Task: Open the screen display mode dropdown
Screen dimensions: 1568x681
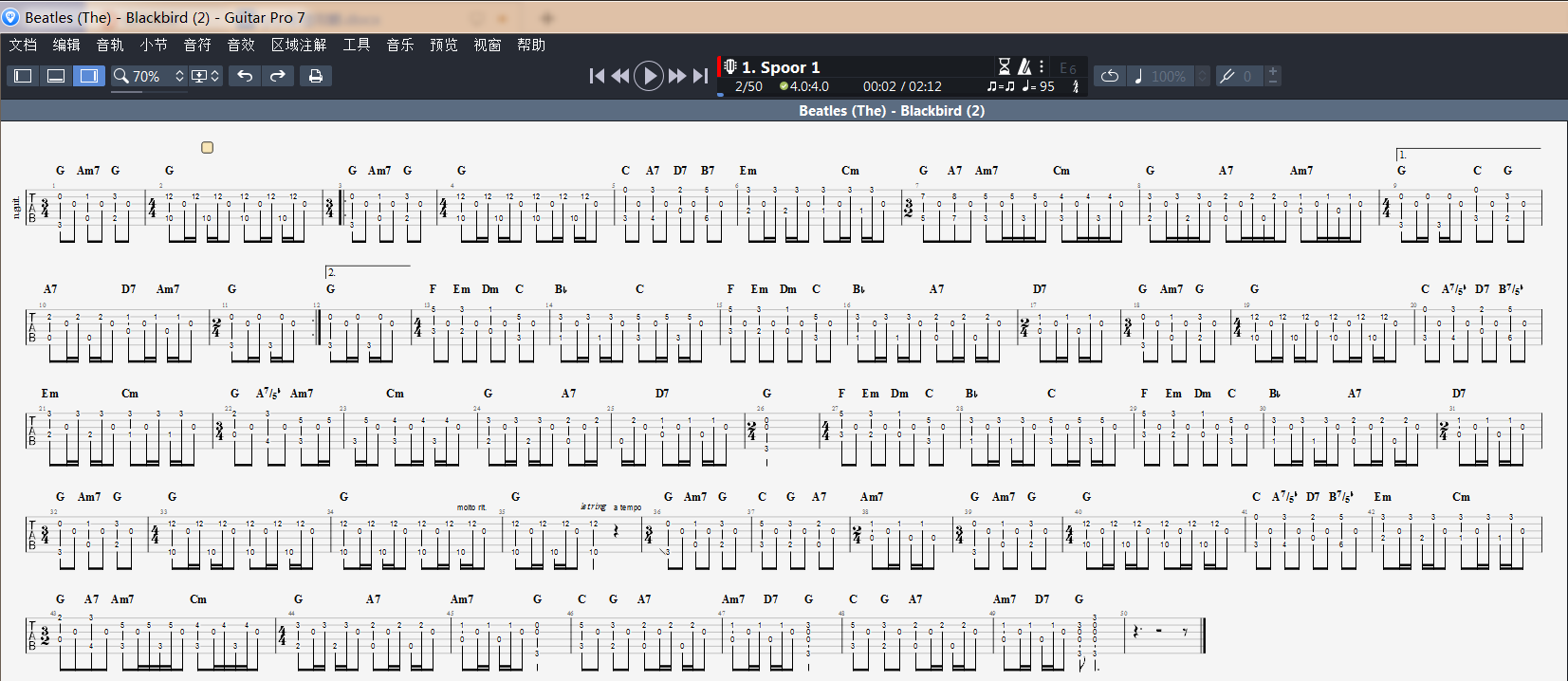Action: point(205,76)
